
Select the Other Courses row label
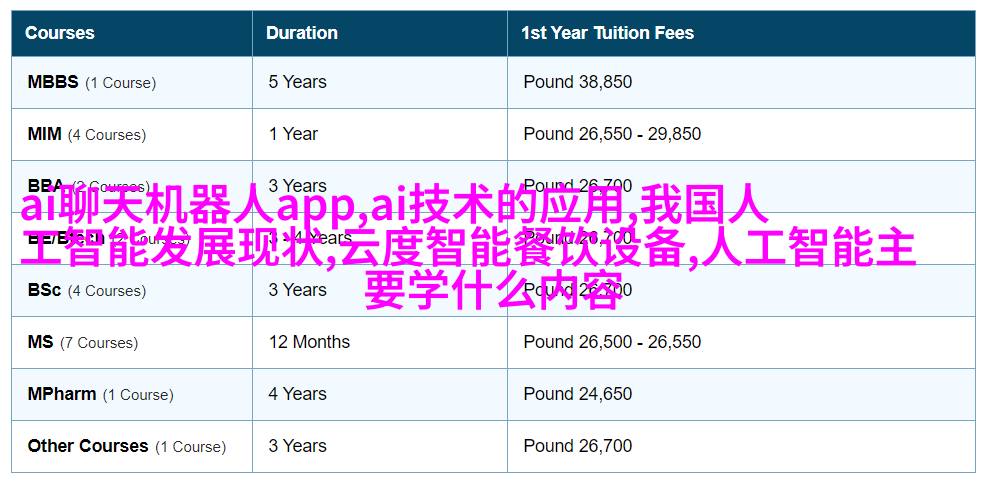[88, 446]
